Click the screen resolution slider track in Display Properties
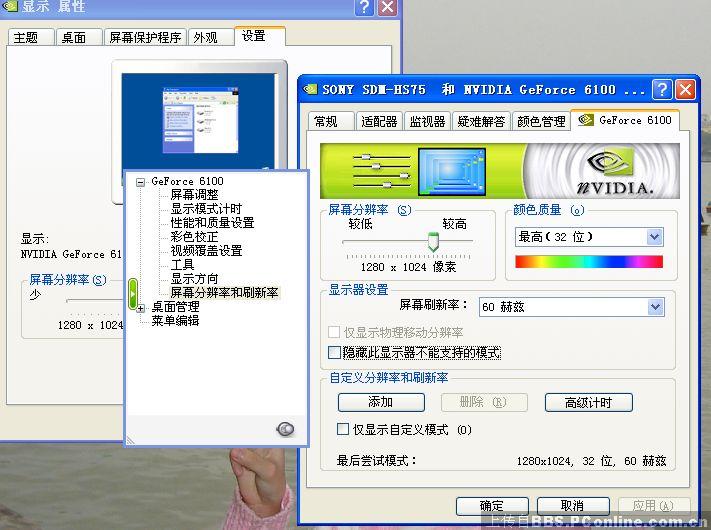The height and width of the screenshot is (530, 711). 94,300
